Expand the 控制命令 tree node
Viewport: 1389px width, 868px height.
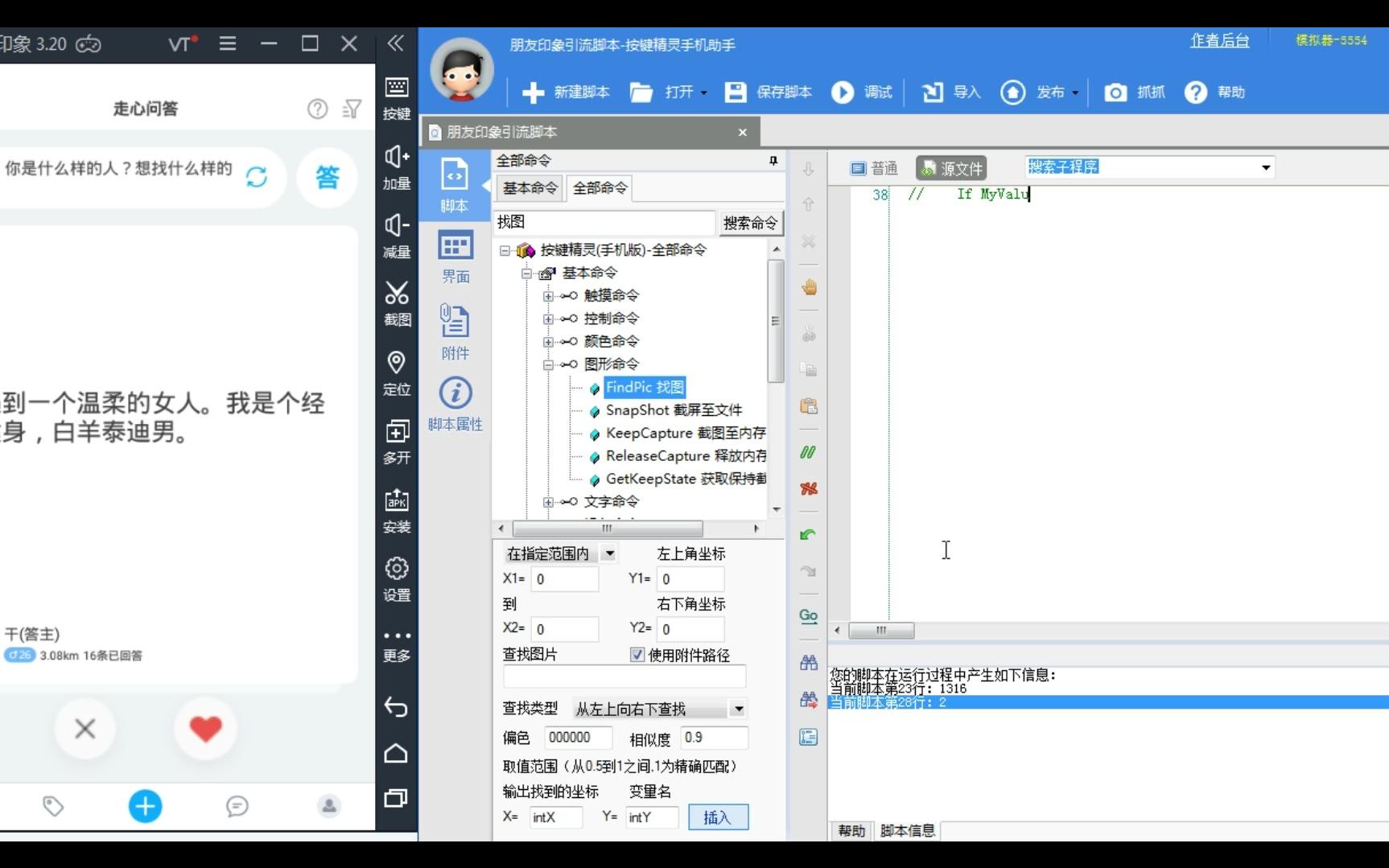(x=548, y=319)
